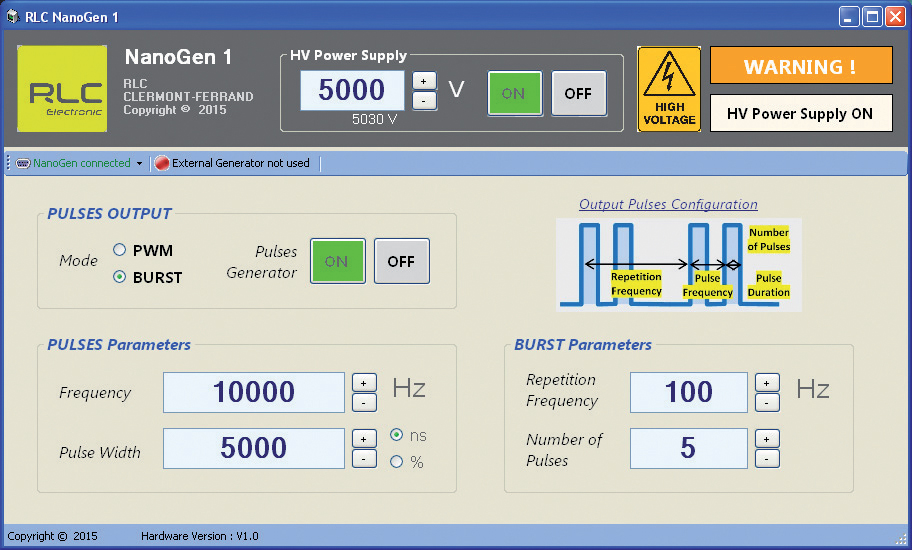Click the Repetition Frequency field showing 100
The image size is (912, 550).
[689, 392]
